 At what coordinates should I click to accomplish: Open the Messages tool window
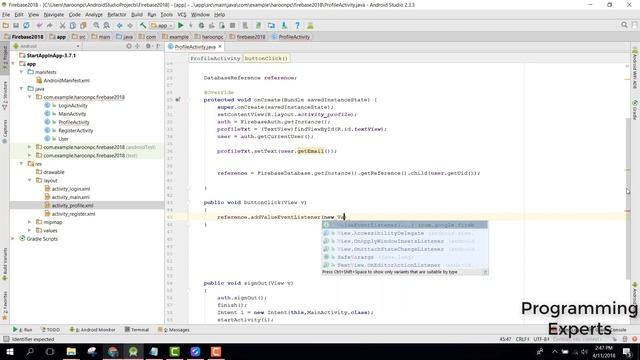[x=173, y=329]
